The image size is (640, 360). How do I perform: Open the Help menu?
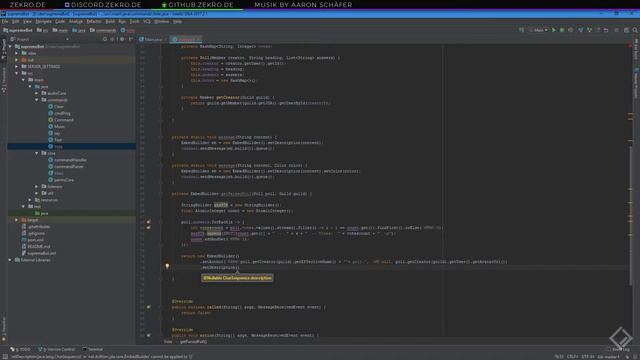[x=177, y=21]
